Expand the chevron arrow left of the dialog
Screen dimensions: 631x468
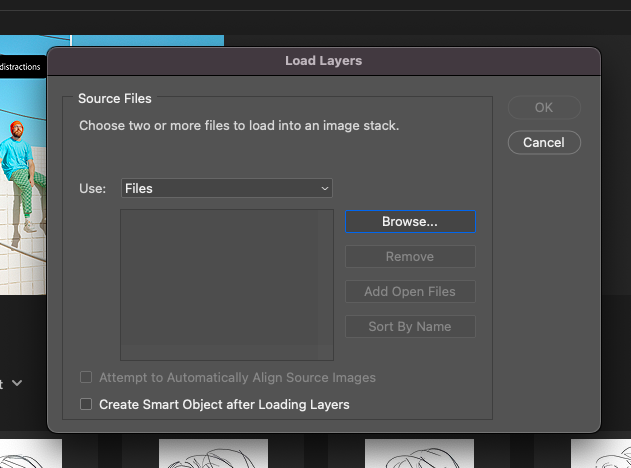17,383
